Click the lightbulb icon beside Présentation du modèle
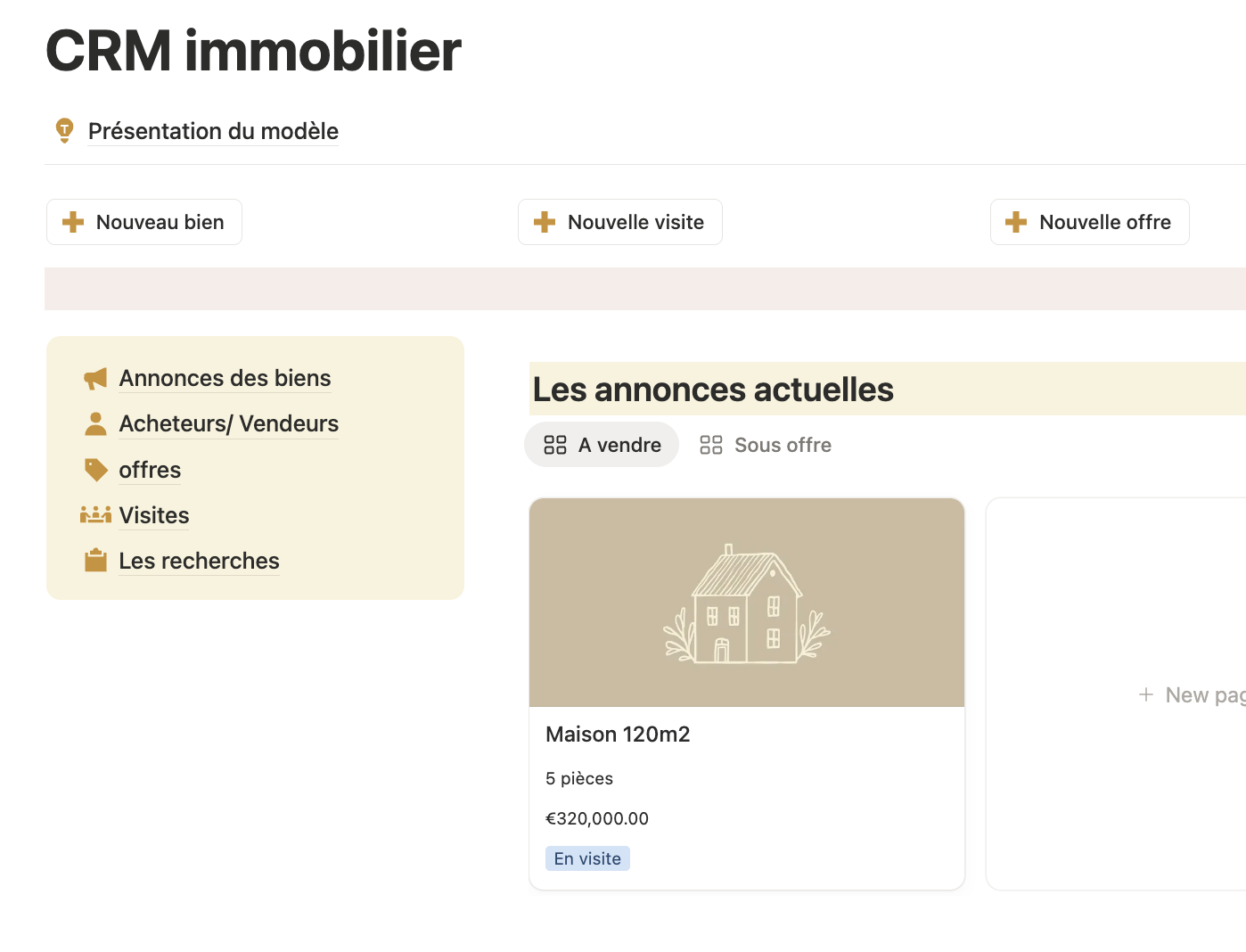This screenshot has height=952, width=1246. [64, 130]
